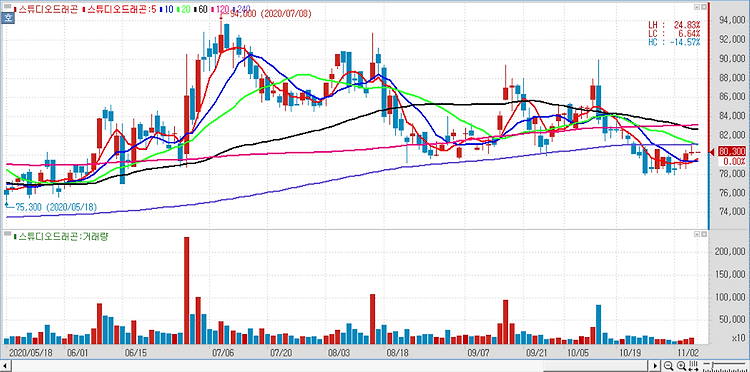The image size is (750, 372).
Task: Click the horizontal scrollbar right arrow
Action: pos(656,366)
